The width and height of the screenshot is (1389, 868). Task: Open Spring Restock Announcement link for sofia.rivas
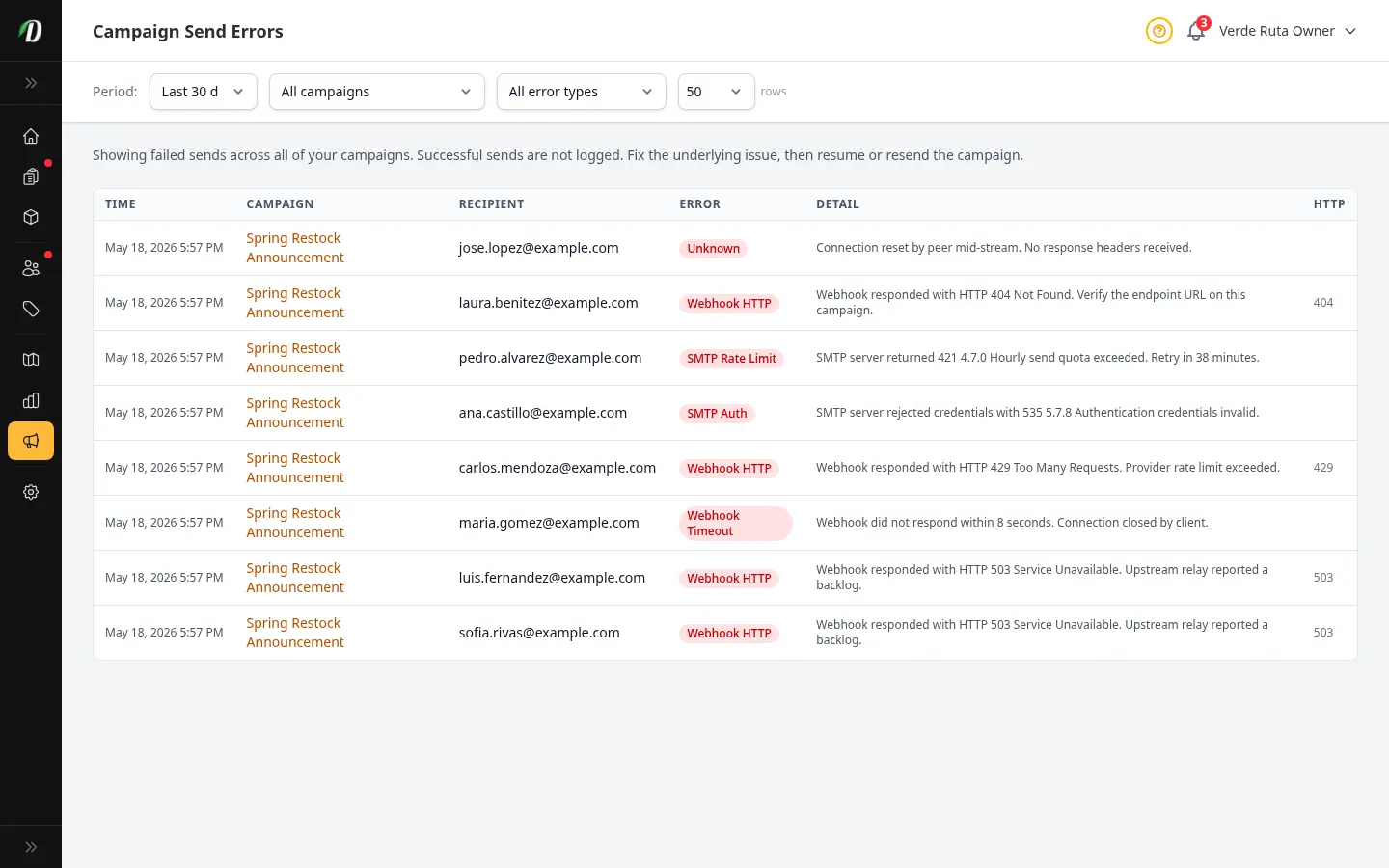295,633
